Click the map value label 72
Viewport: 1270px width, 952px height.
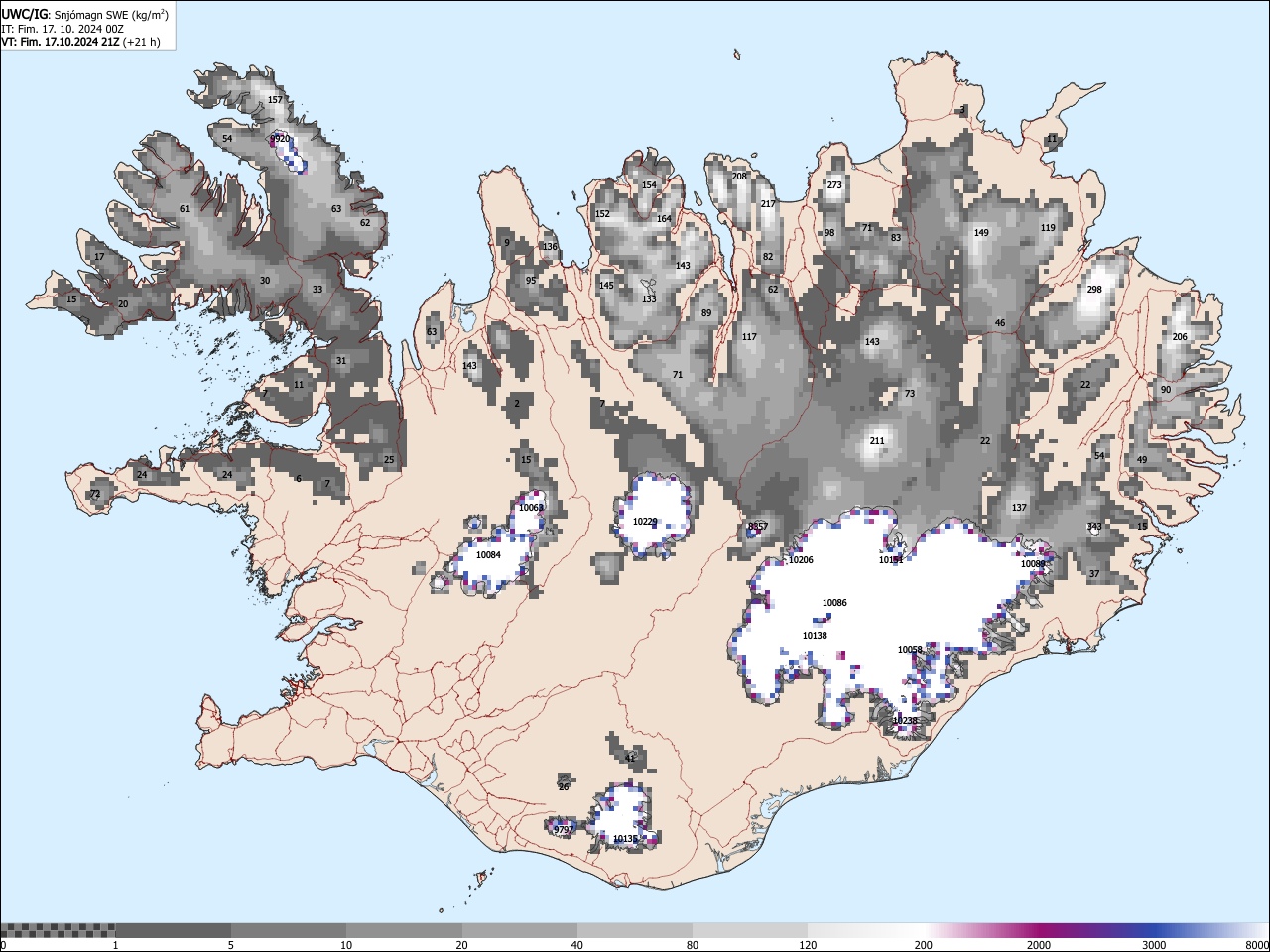[95, 494]
